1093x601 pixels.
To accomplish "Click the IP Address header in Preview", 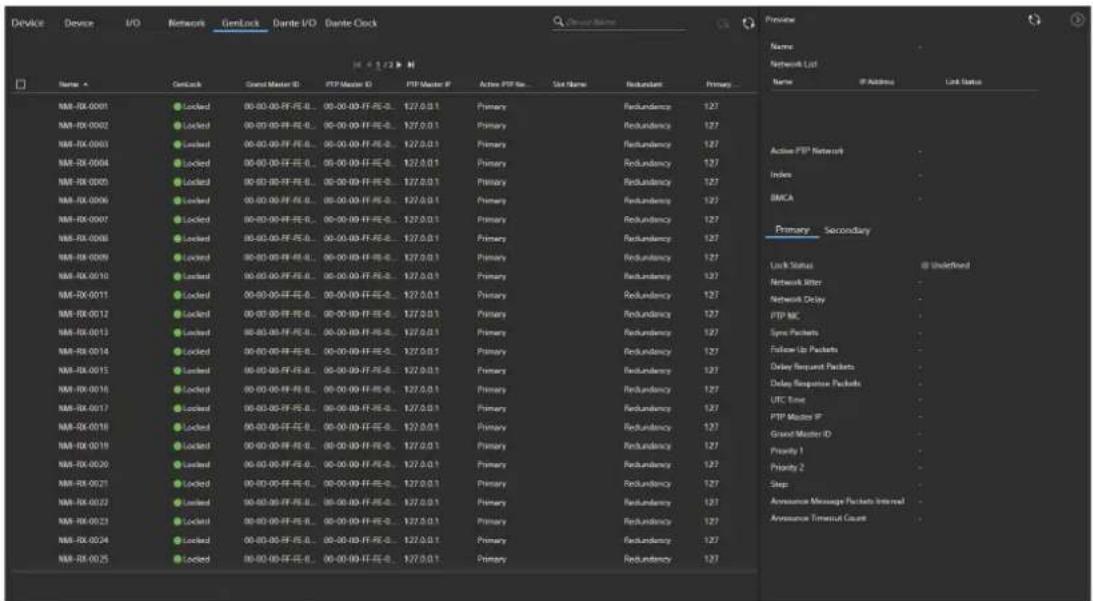I will 876,82.
